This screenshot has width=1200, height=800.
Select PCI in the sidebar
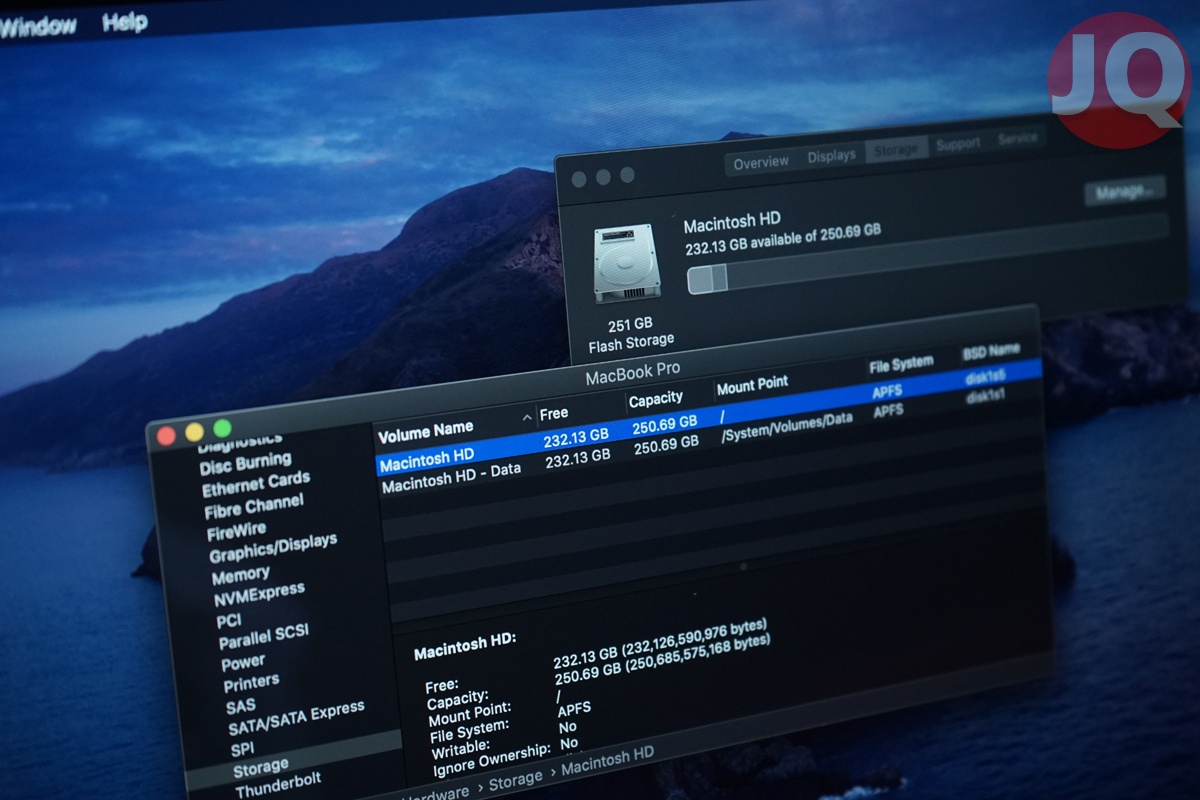point(229,620)
